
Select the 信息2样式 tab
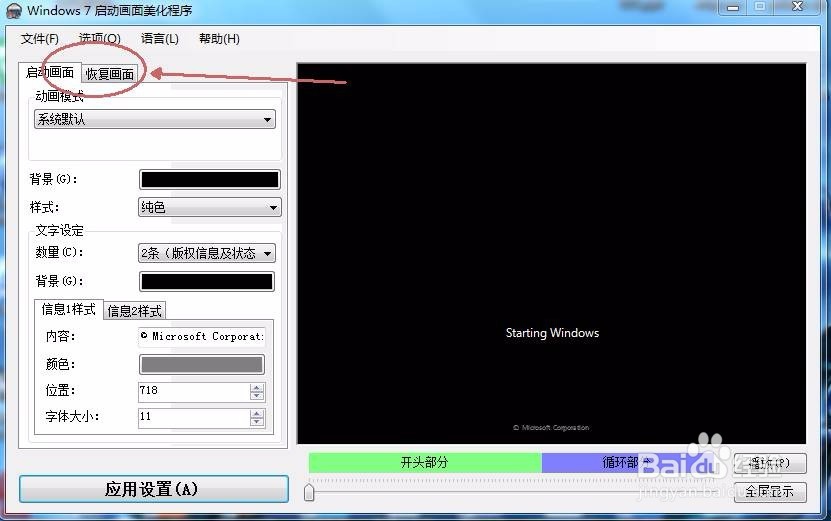coord(135,311)
